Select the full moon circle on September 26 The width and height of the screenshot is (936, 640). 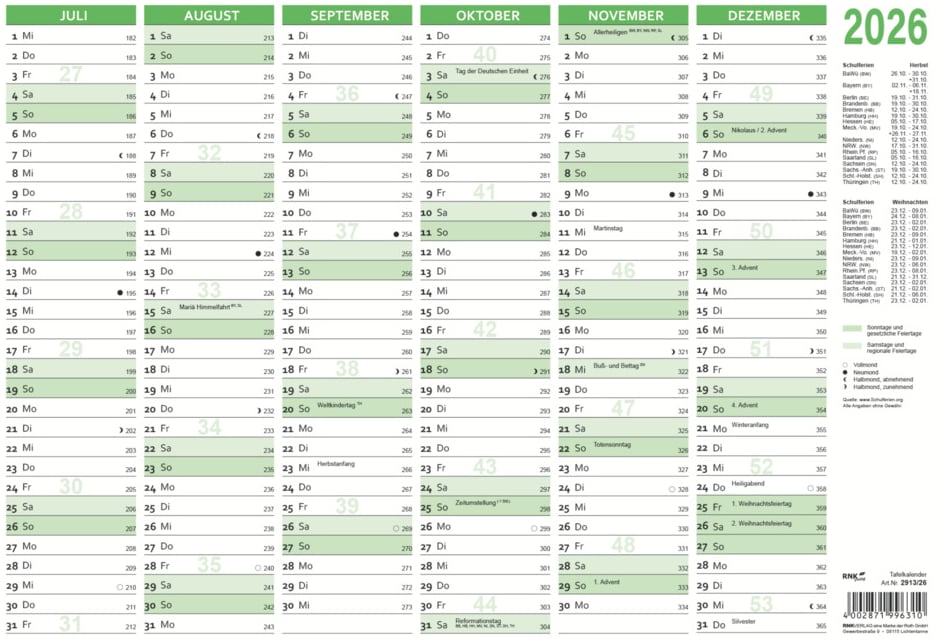tap(396, 527)
